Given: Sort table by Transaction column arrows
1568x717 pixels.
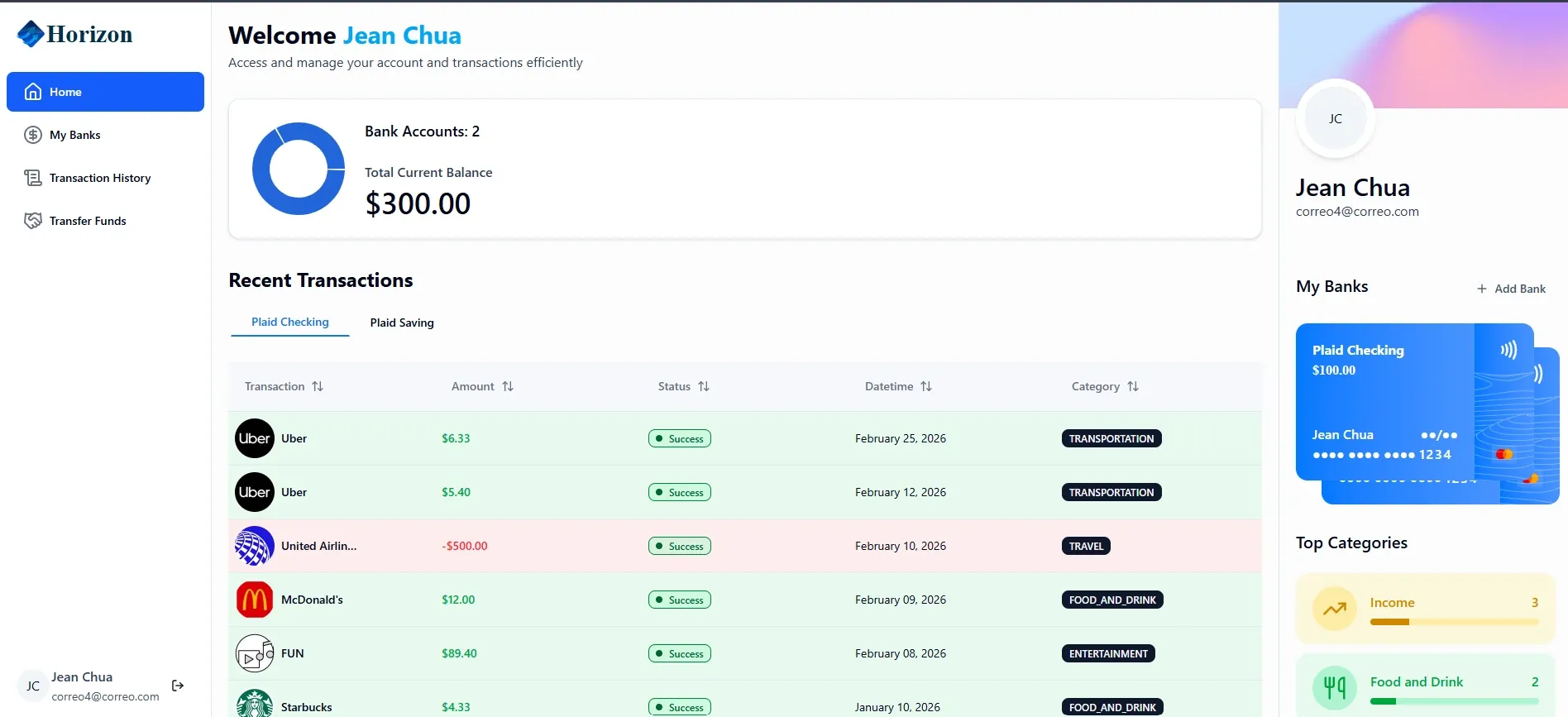Looking at the screenshot, I should point(318,386).
